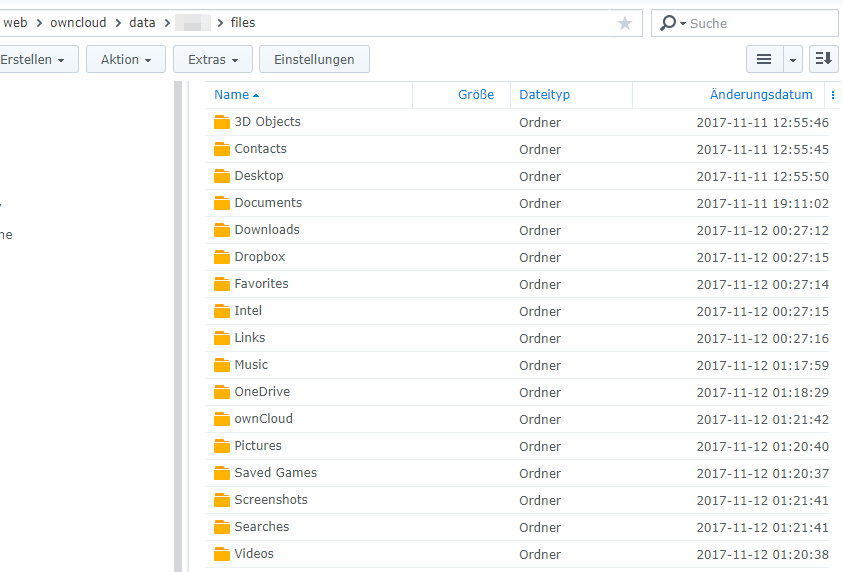Screen dimensions: 843x572
Task: Open the Aktion dropdown menu
Action: point(125,60)
